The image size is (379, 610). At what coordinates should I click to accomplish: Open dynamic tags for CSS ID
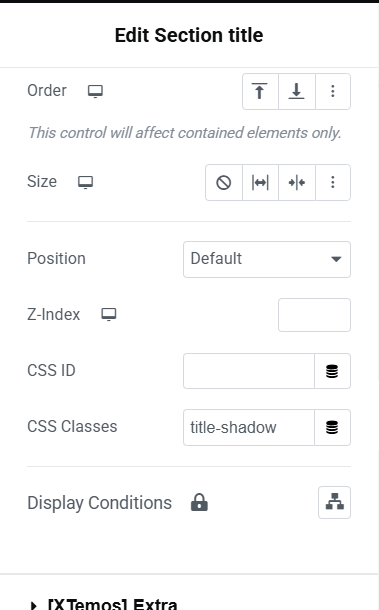pos(332,371)
